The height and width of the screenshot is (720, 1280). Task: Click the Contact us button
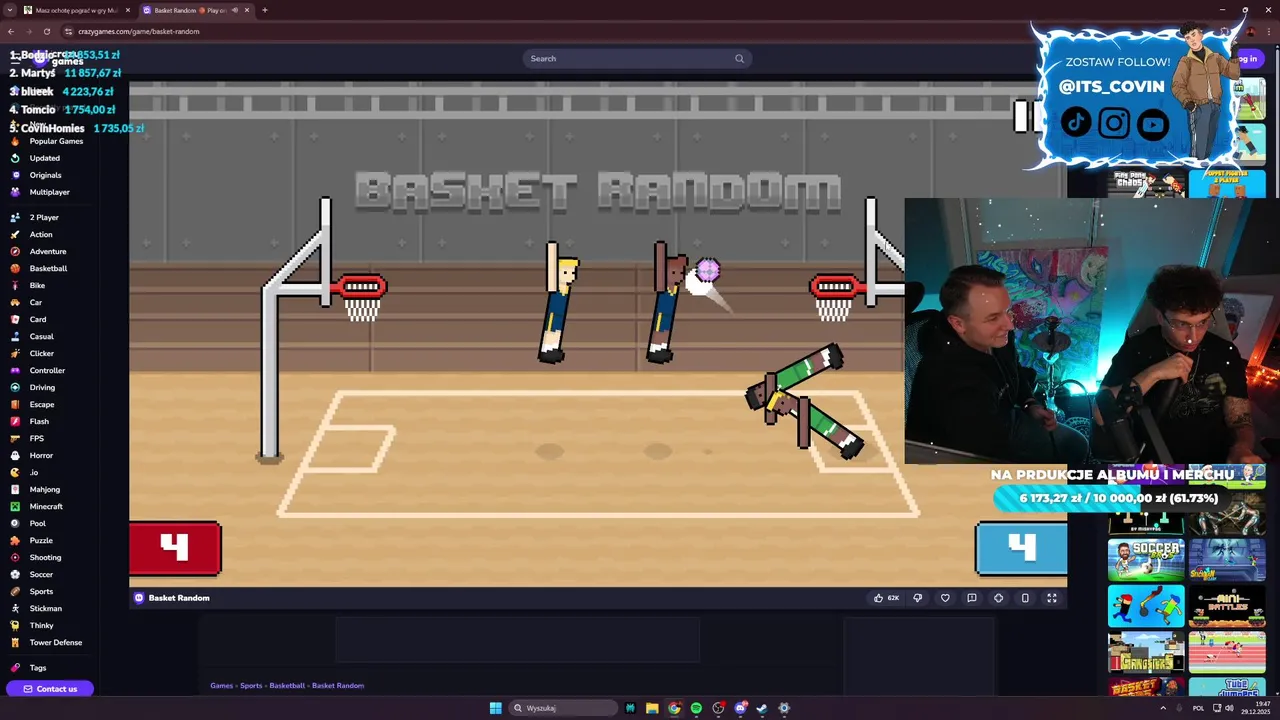pos(50,688)
